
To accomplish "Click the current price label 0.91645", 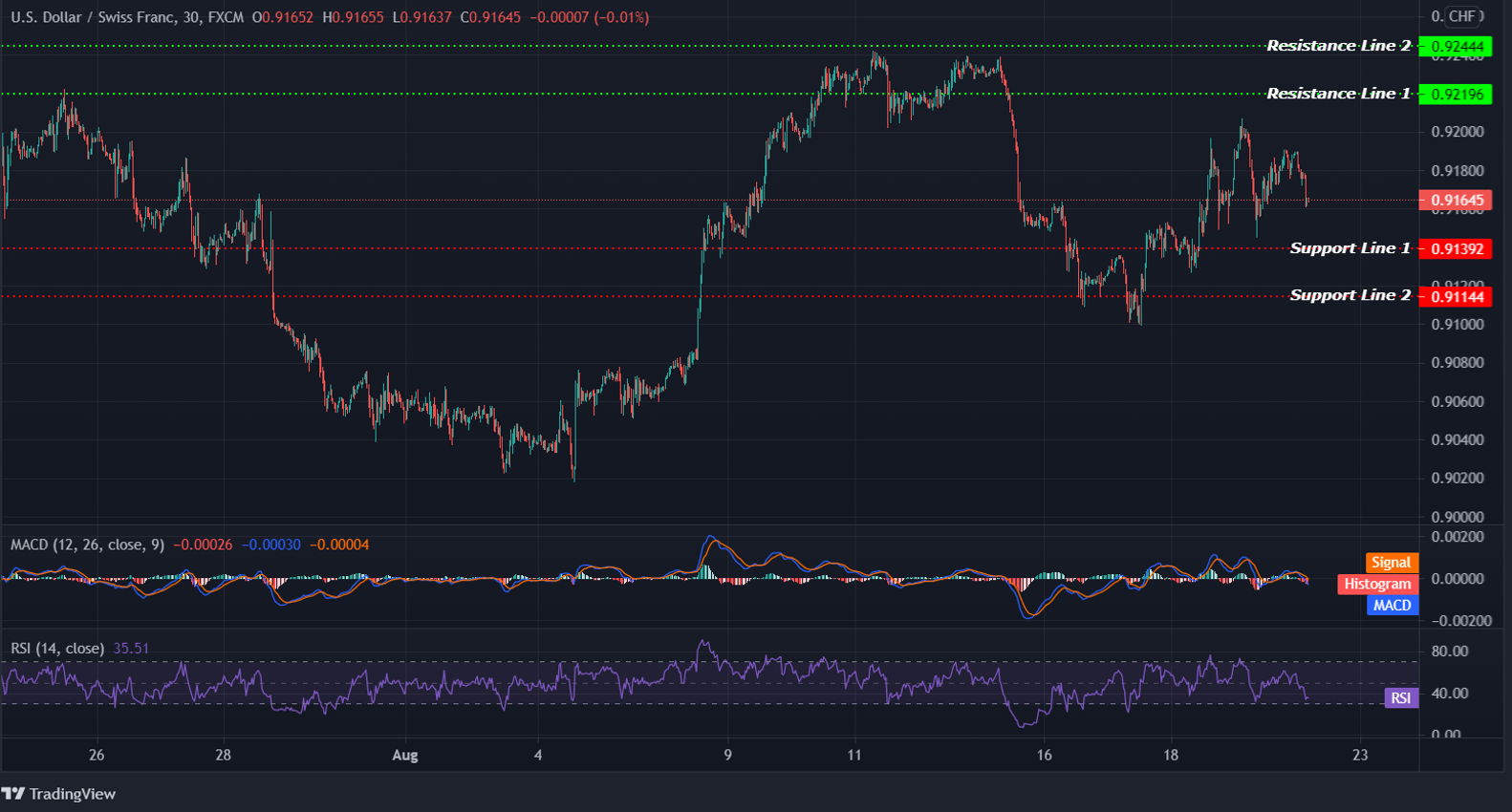I will [1456, 201].
